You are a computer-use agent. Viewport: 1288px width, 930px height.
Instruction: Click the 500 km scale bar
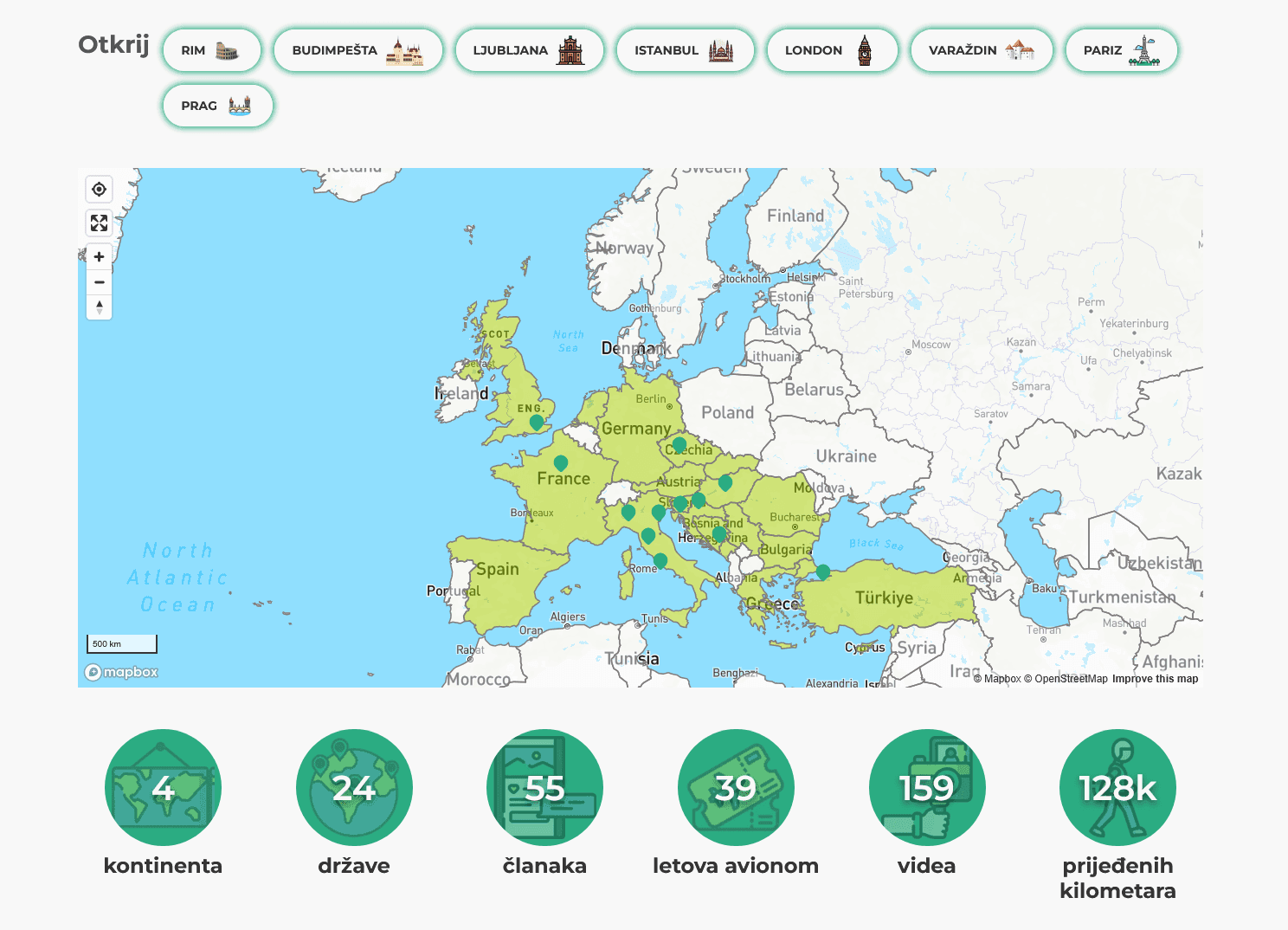120,643
